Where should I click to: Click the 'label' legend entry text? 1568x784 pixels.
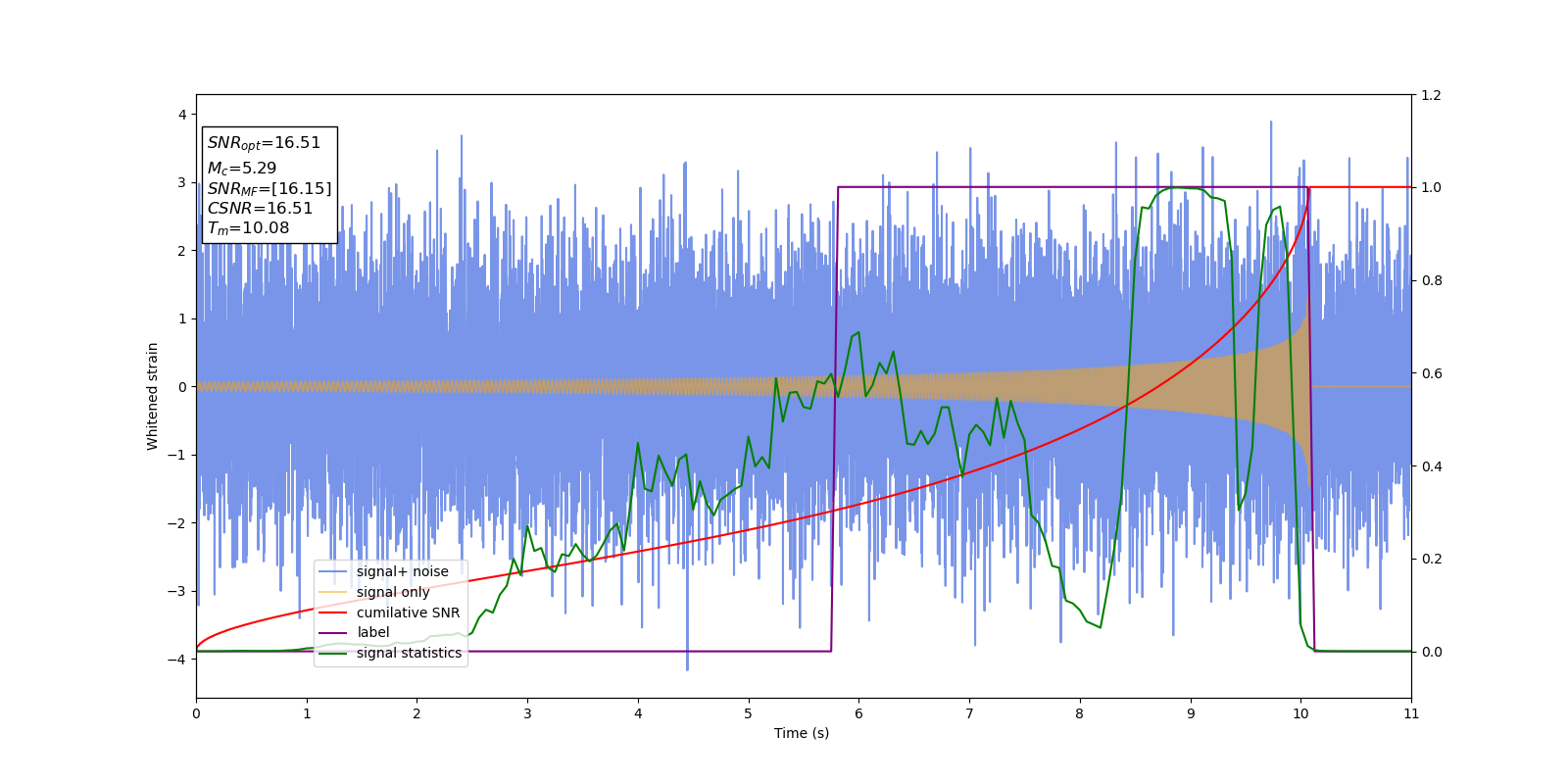pyautogui.click(x=372, y=632)
